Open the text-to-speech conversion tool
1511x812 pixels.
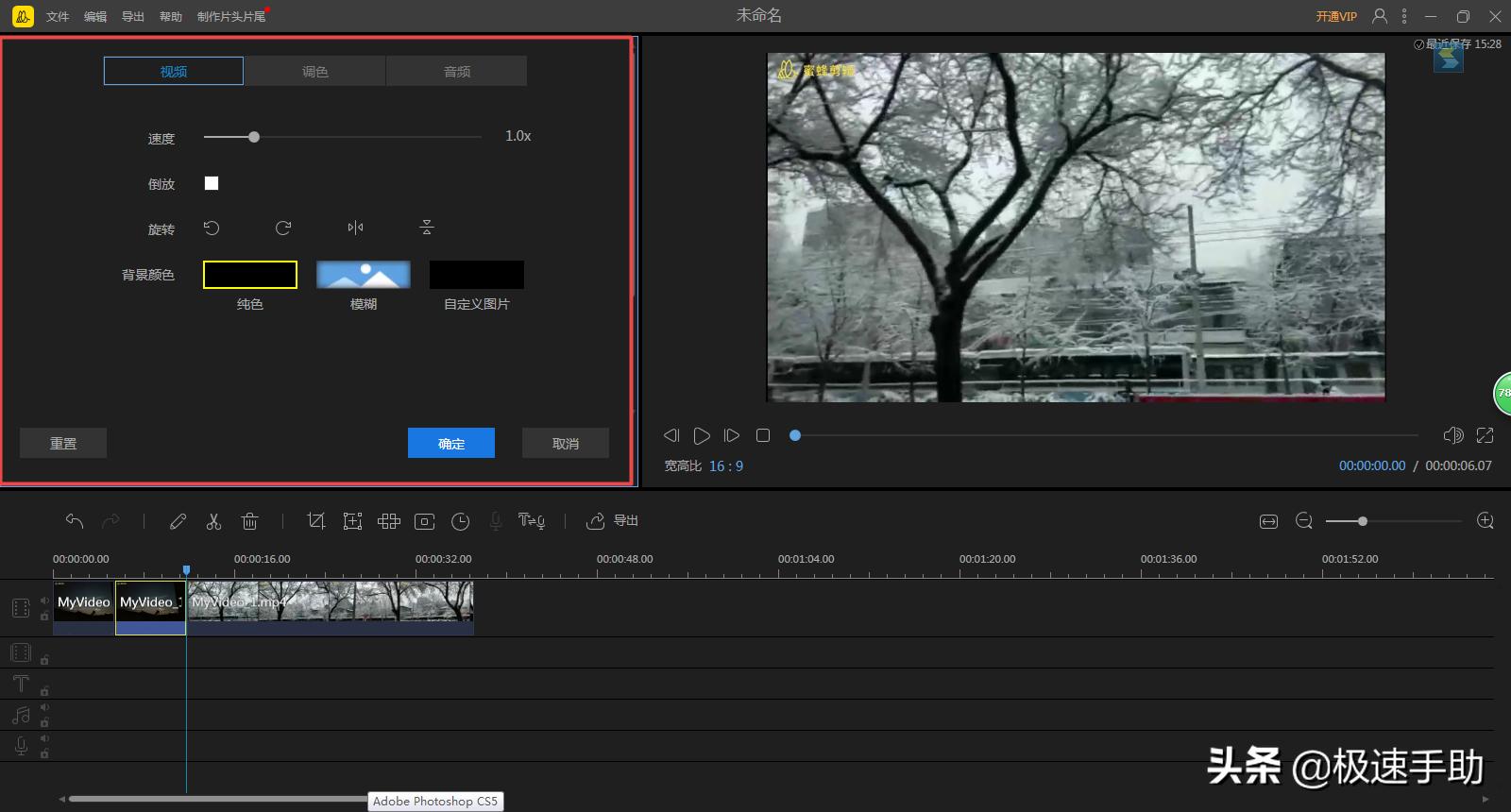click(531, 521)
